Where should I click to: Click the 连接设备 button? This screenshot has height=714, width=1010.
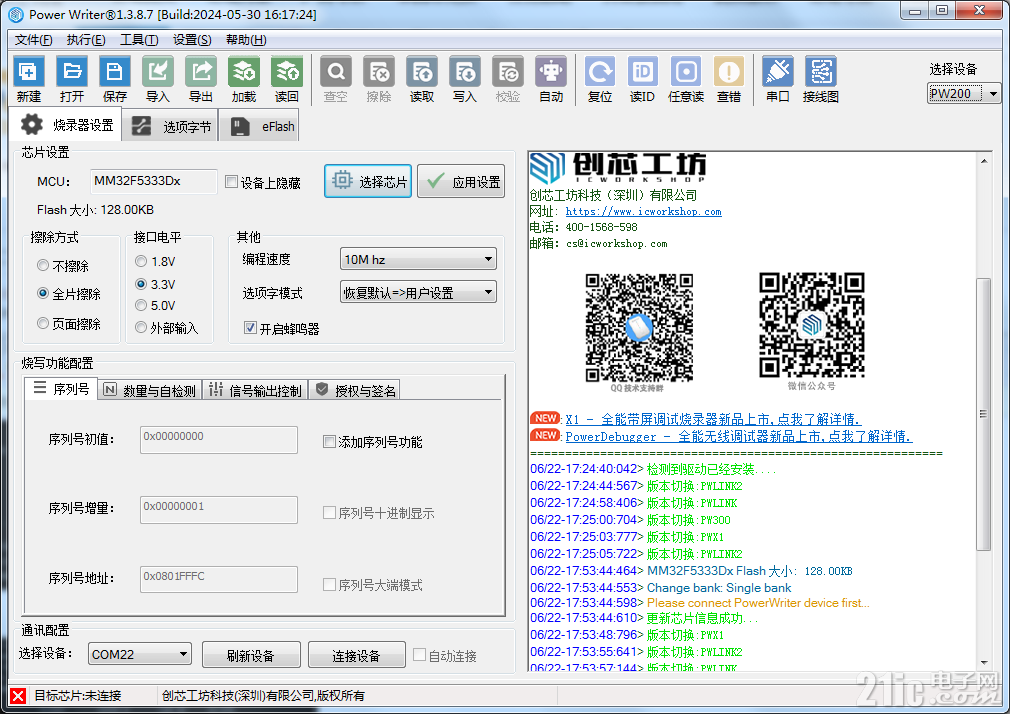click(x=357, y=655)
